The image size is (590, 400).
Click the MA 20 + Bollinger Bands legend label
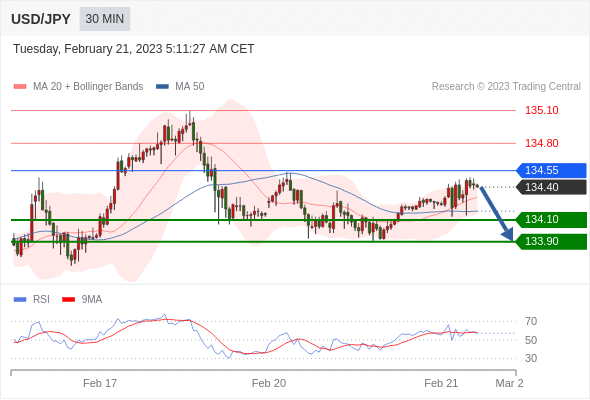coord(88,87)
